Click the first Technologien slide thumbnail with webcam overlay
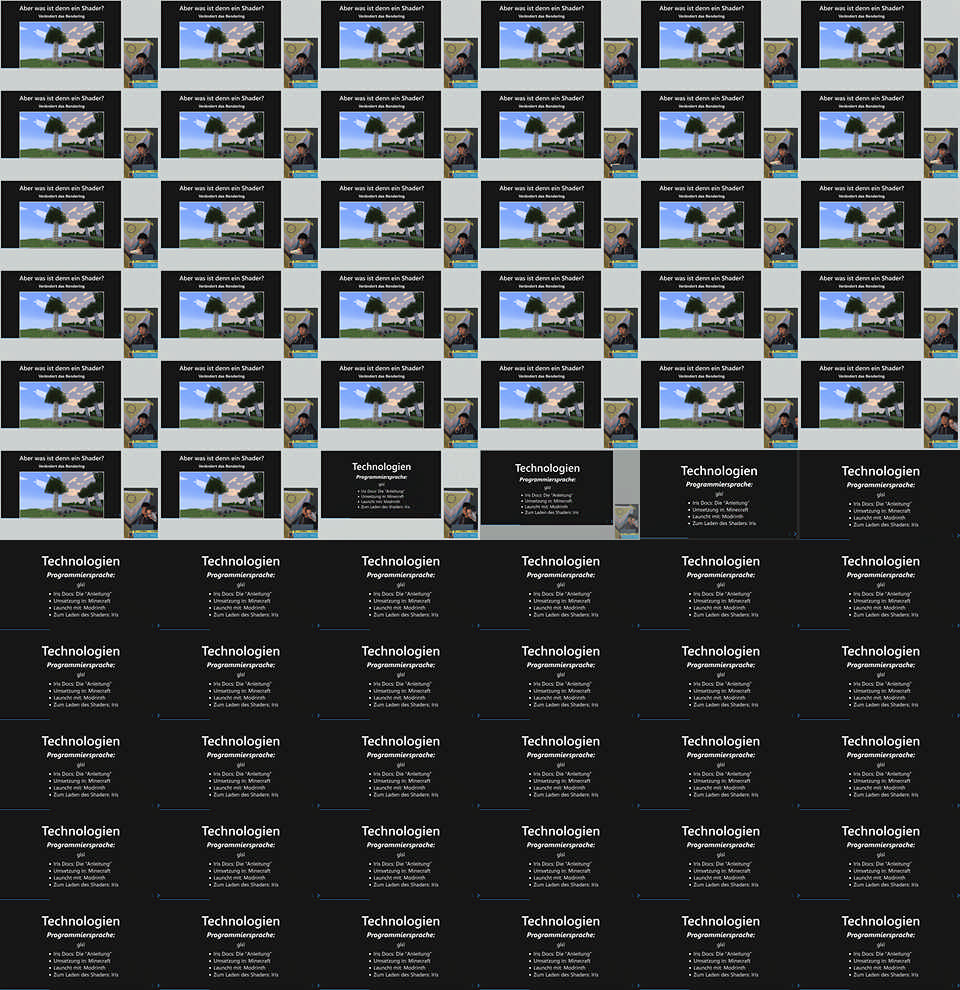The height and width of the screenshot is (990, 960). 400,495
